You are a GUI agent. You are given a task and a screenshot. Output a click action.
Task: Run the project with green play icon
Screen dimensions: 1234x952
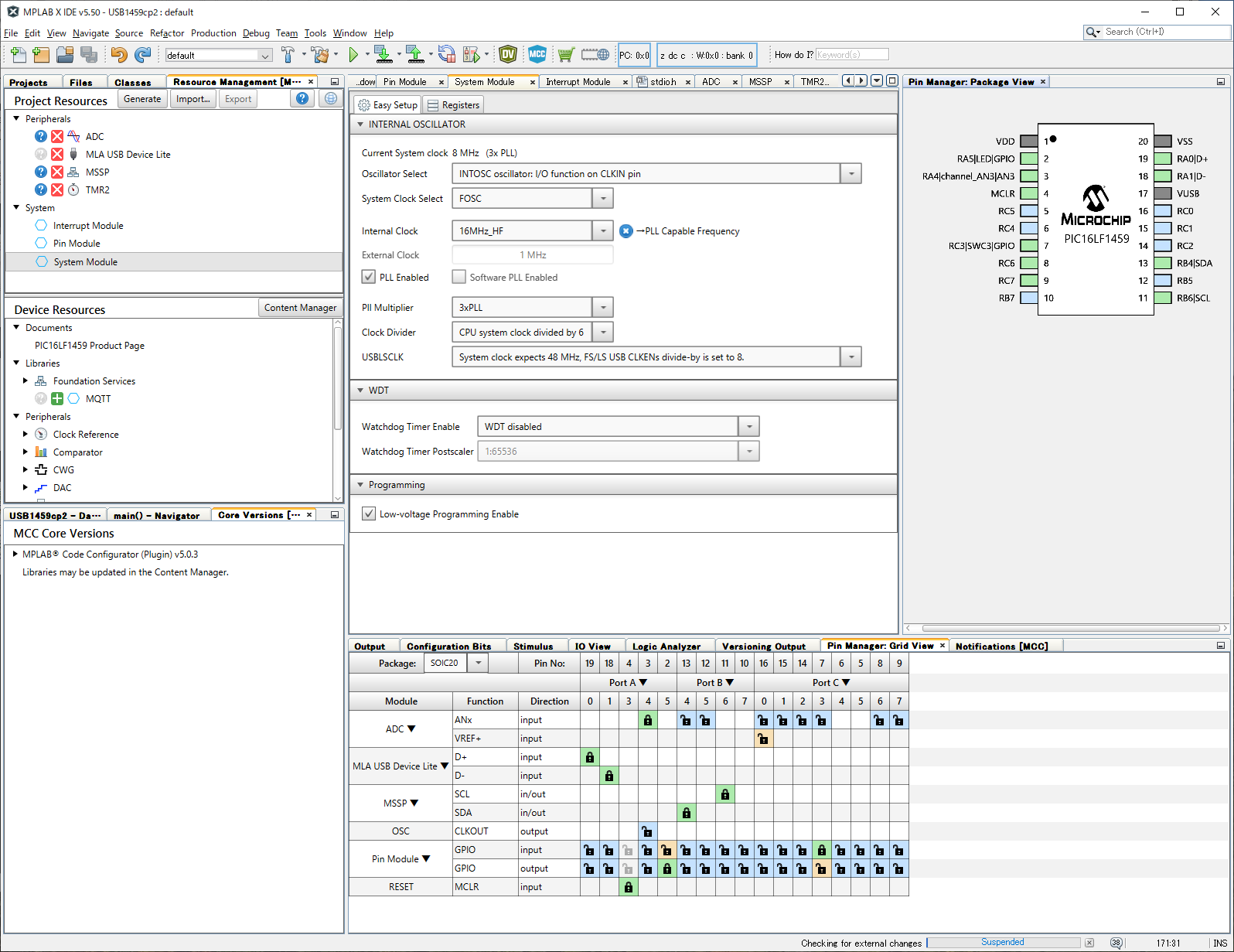click(x=353, y=54)
